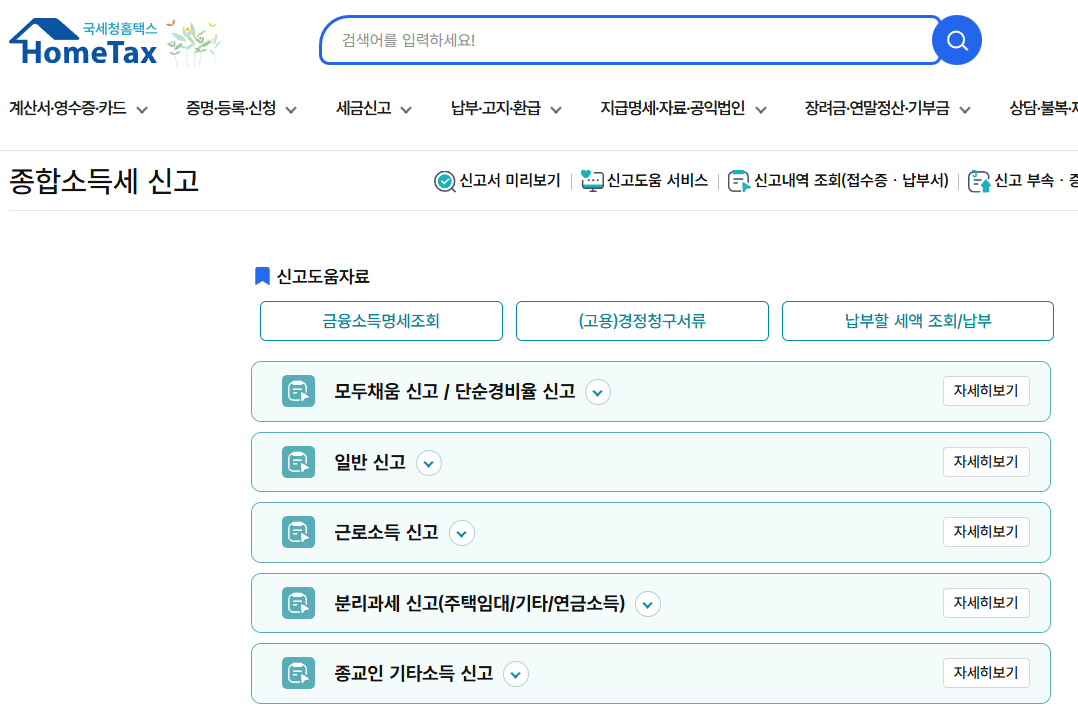Open the 납부할 세액 조회/납부 button

tap(917, 320)
